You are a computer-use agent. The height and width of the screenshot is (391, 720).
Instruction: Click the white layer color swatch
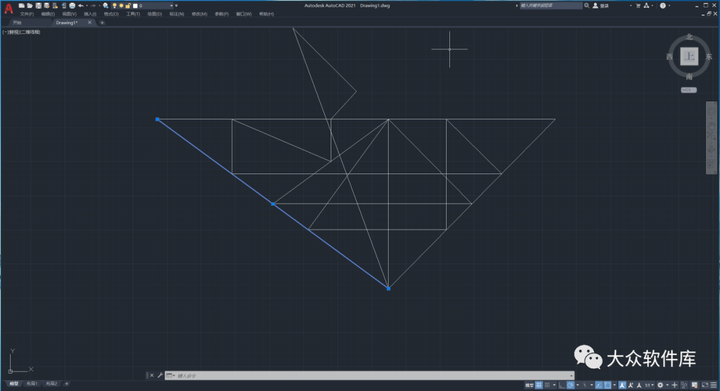coord(135,6)
